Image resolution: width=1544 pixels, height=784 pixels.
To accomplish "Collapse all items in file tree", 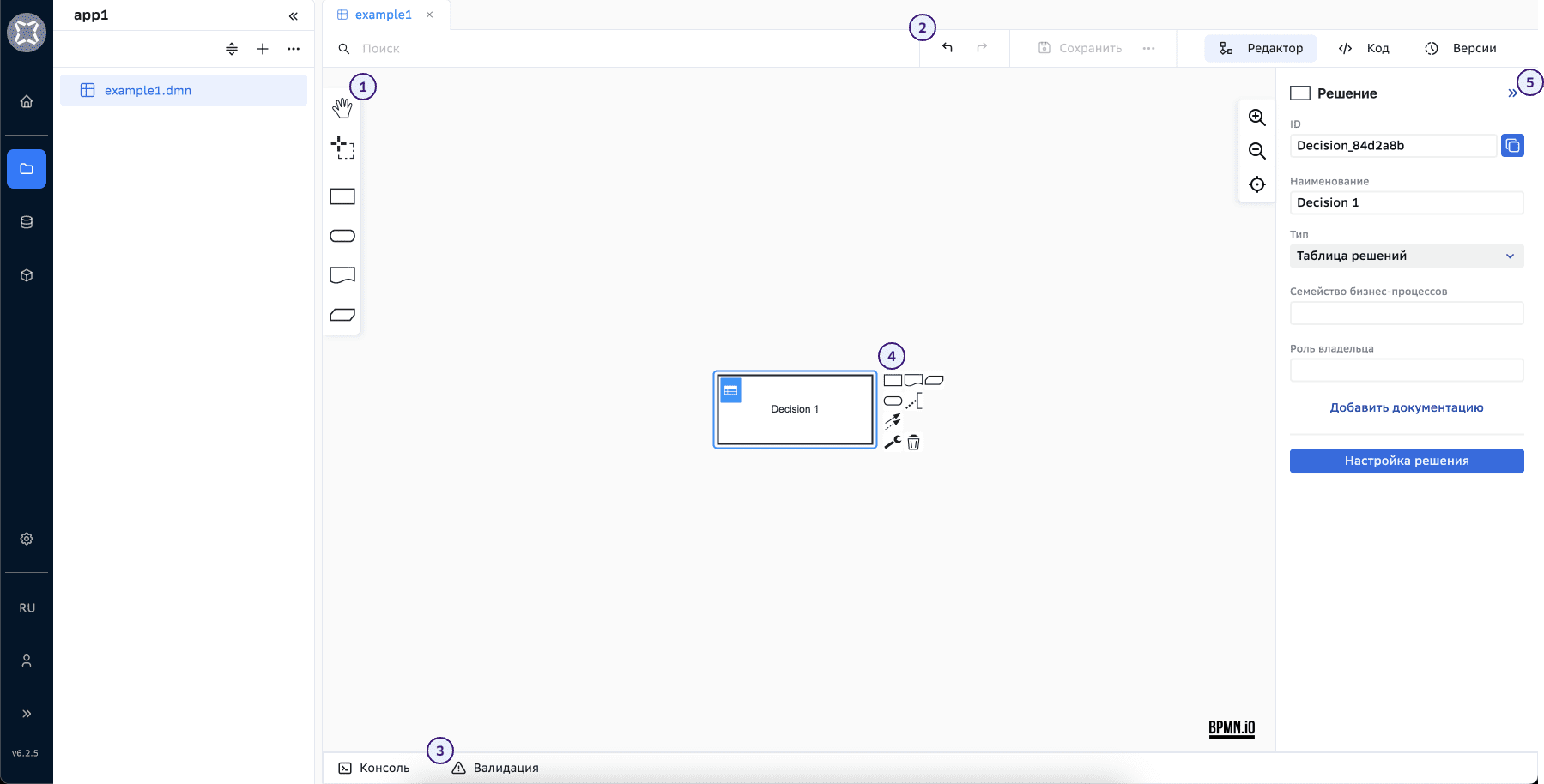I will pyautogui.click(x=232, y=49).
